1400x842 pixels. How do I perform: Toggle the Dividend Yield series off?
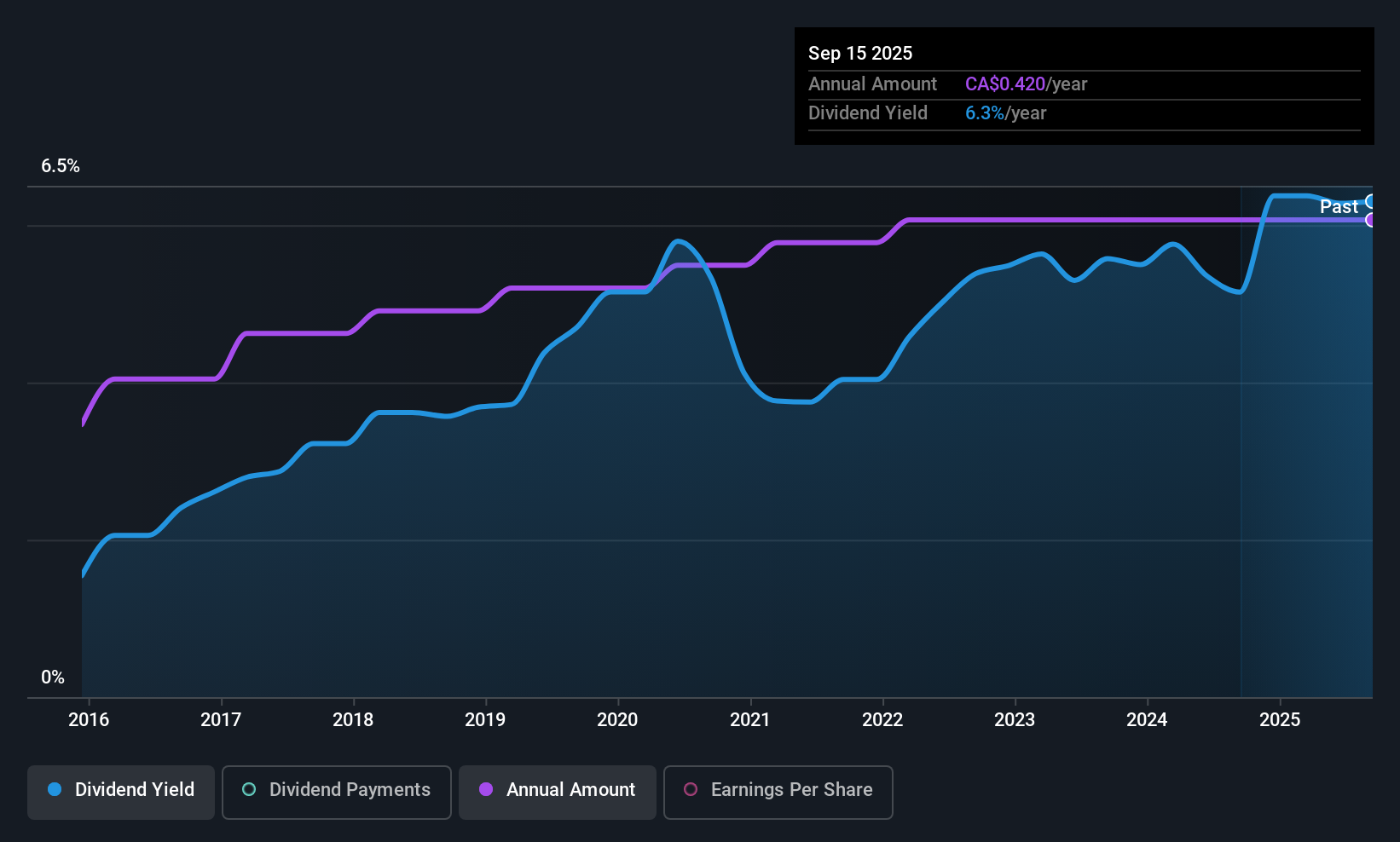[x=120, y=791]
